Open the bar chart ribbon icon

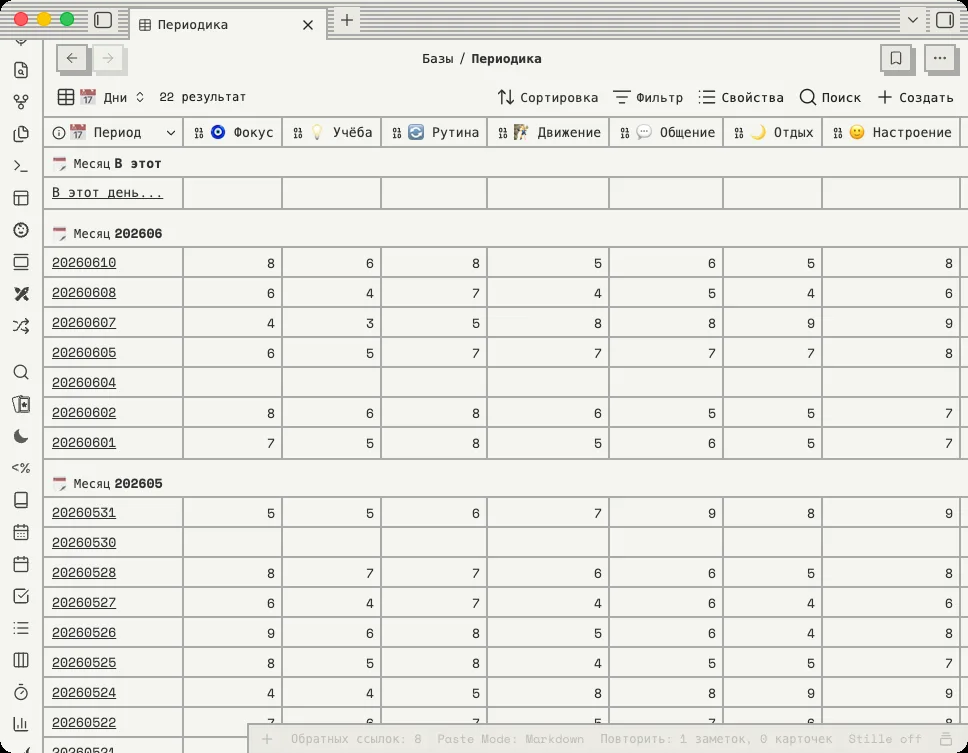(x=21, y=724)
